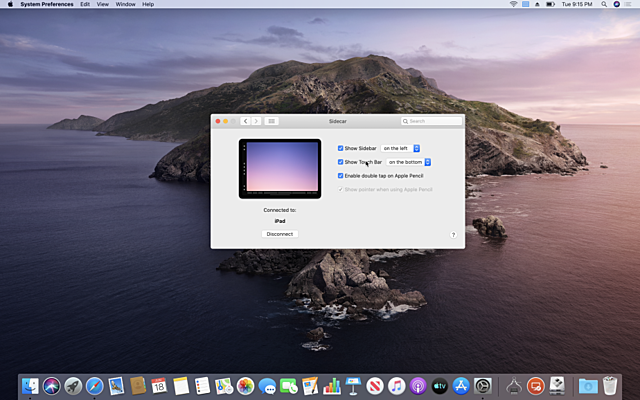Open Calendar icon showing 18

159,386
